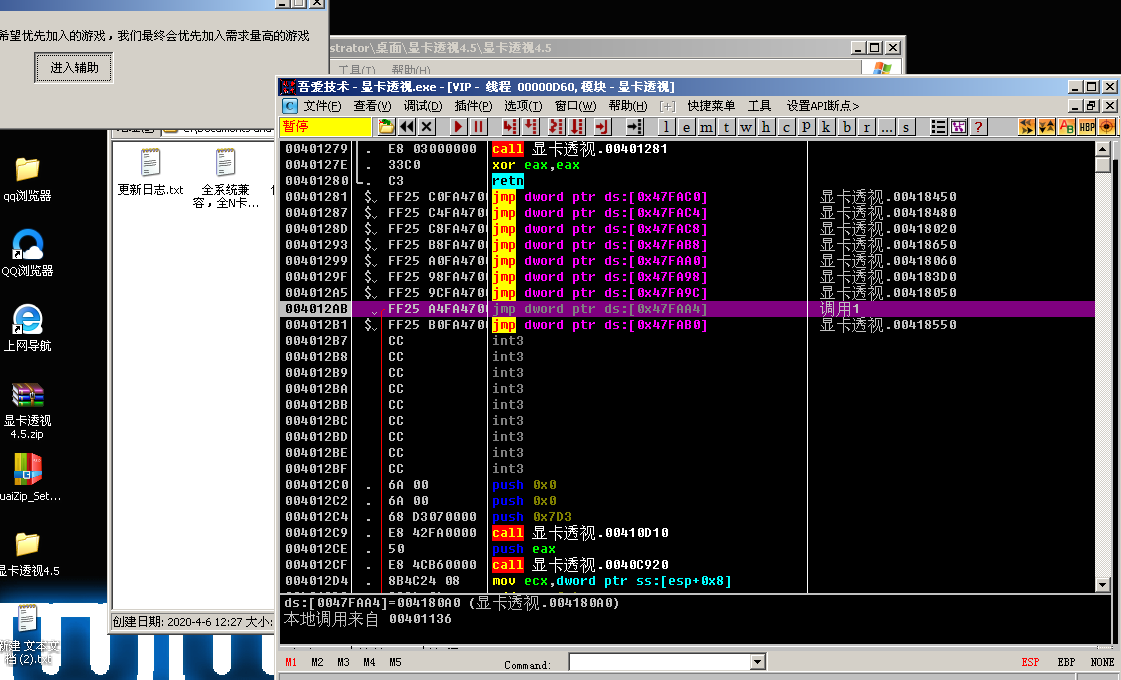Select the M3 memory button
Image resolution: width=1121 pixels, height=680 pixels.
point(343,662)
